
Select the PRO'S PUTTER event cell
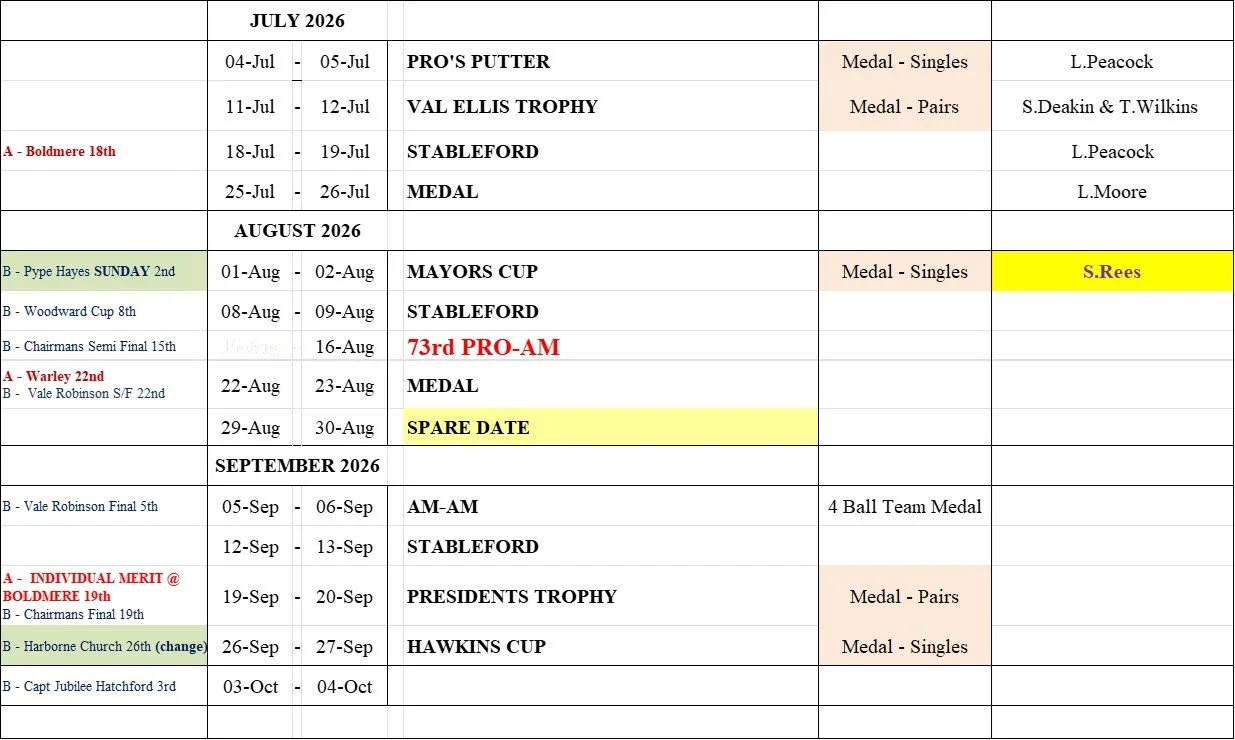(610, 61)
